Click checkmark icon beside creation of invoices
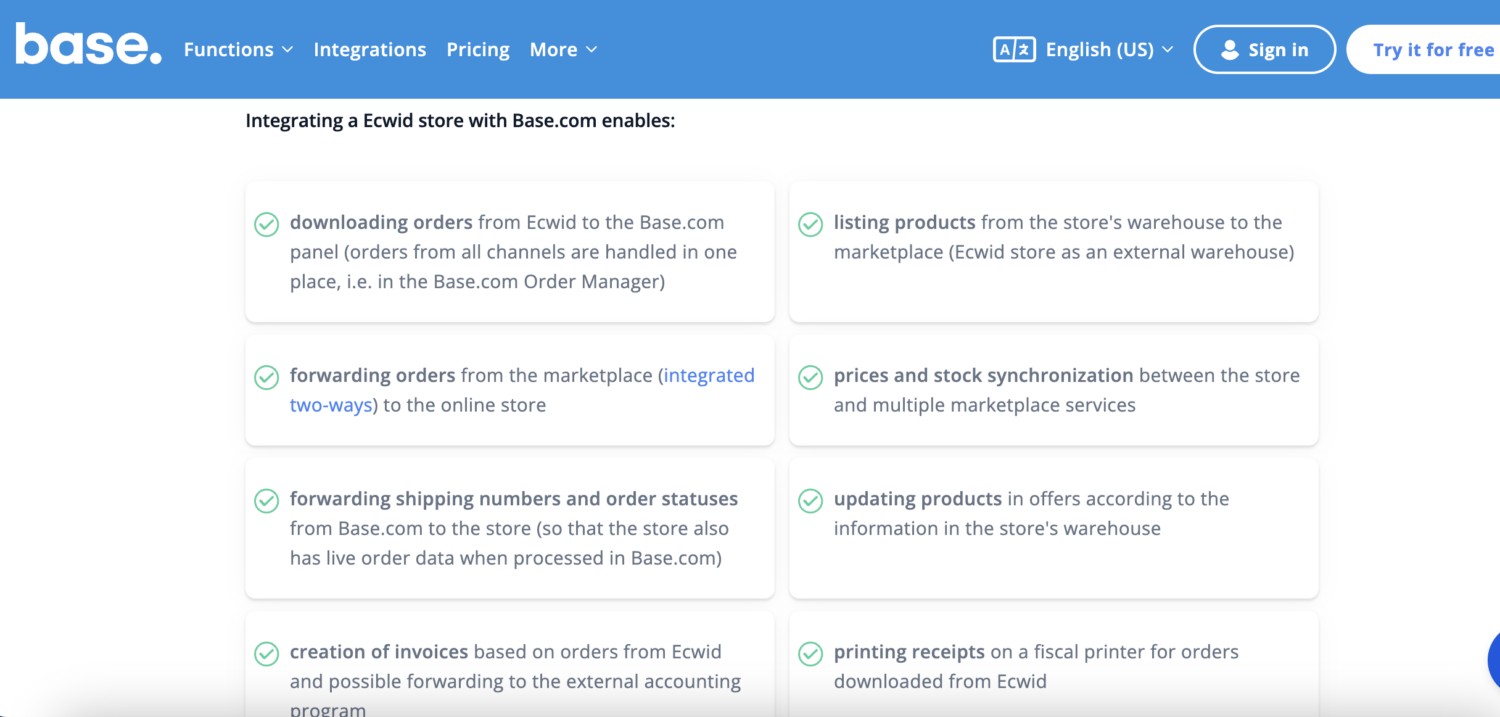This screenshot has height=717, width=1500. pos(266,653)
